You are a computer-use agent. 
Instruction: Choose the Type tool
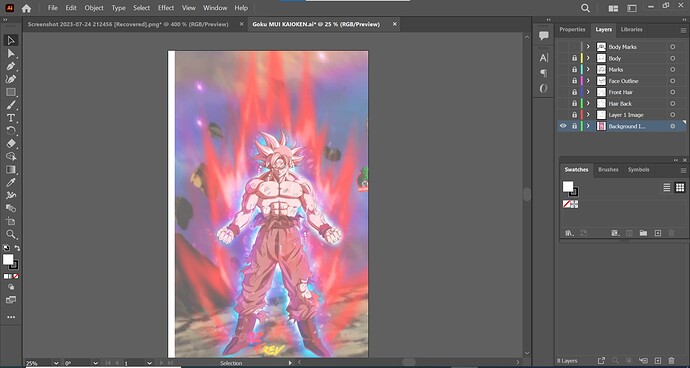coord(11,118)
